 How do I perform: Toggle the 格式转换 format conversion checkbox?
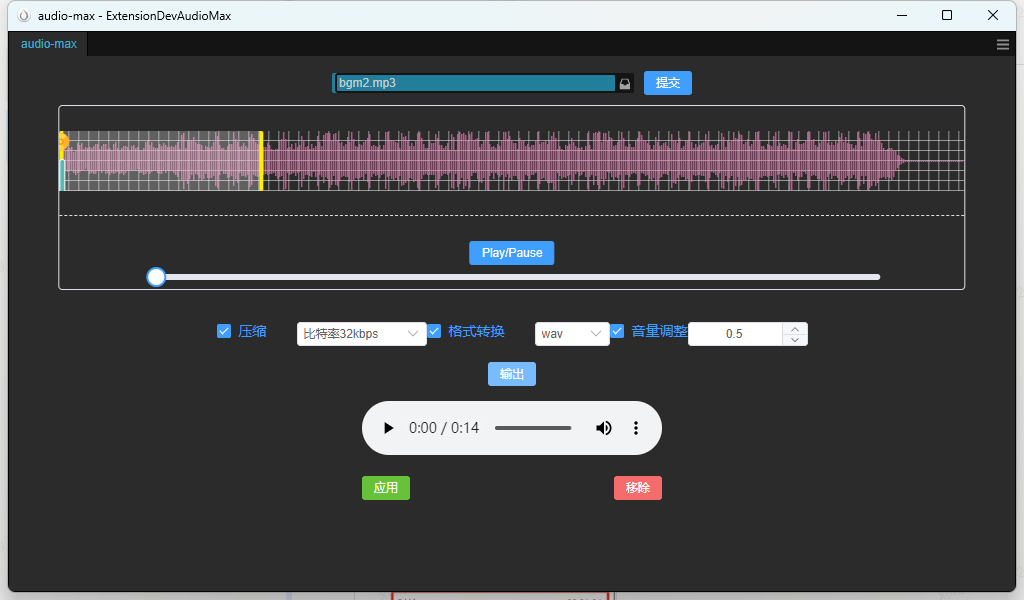click(434, 331)
